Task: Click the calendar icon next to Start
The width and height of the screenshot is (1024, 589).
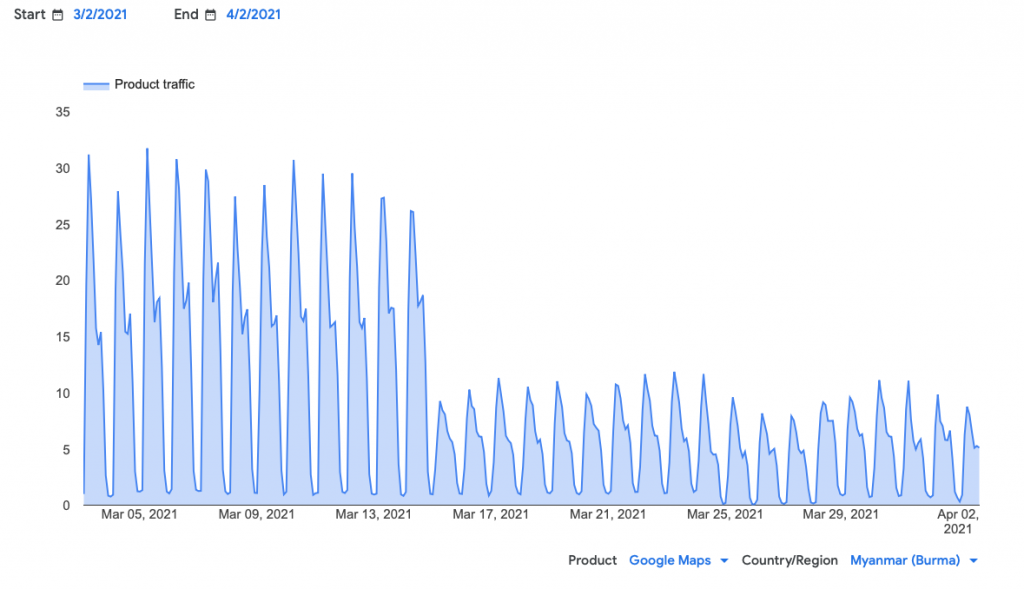Action: (x=58, y=15)
